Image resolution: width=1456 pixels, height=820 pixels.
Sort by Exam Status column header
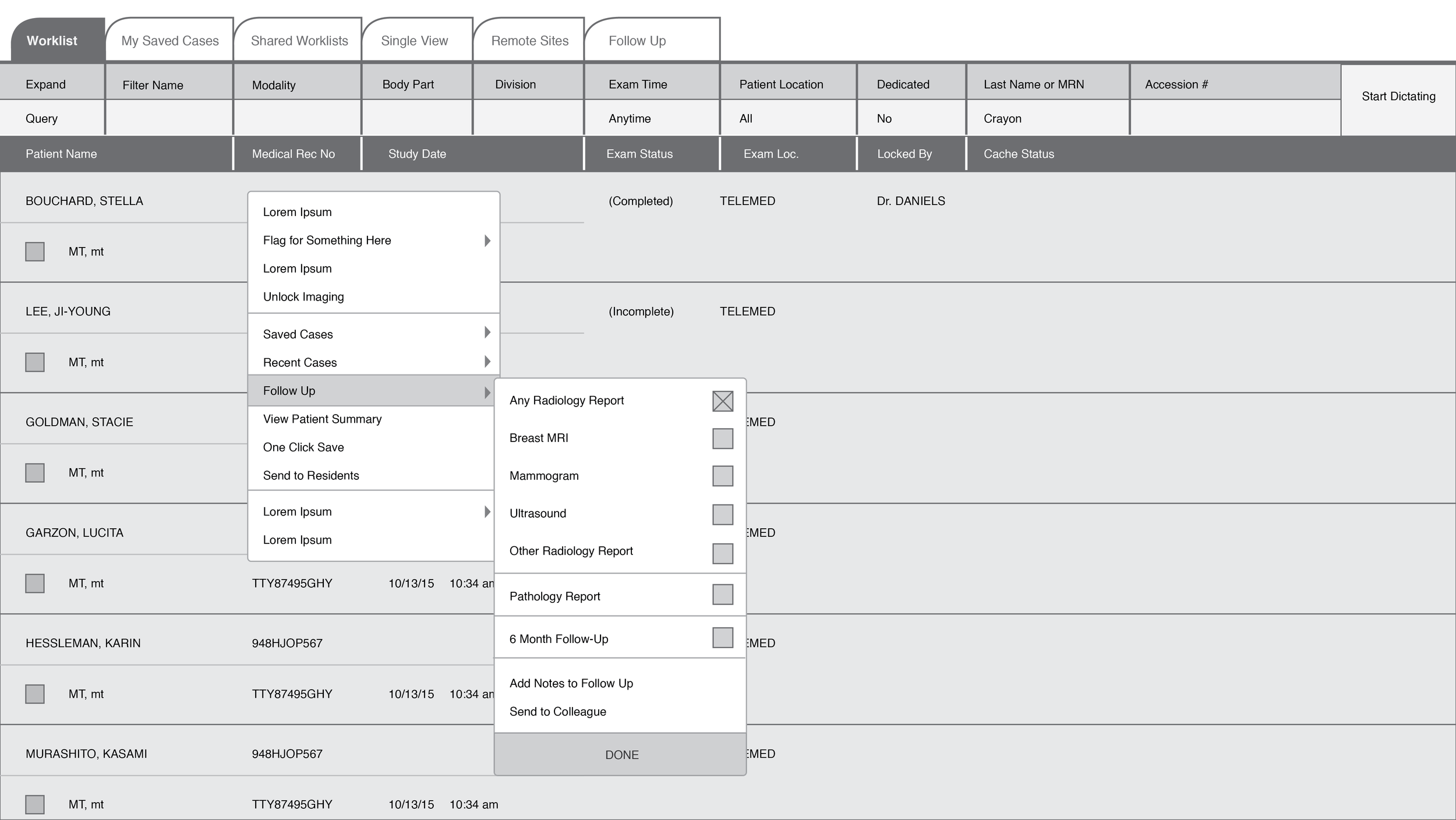(x=652, y=154)
